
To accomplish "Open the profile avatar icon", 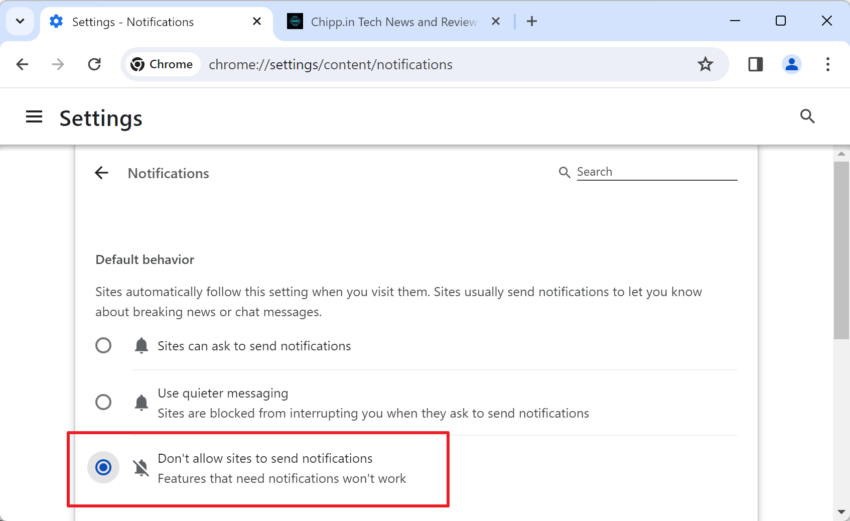I will 791,65.
